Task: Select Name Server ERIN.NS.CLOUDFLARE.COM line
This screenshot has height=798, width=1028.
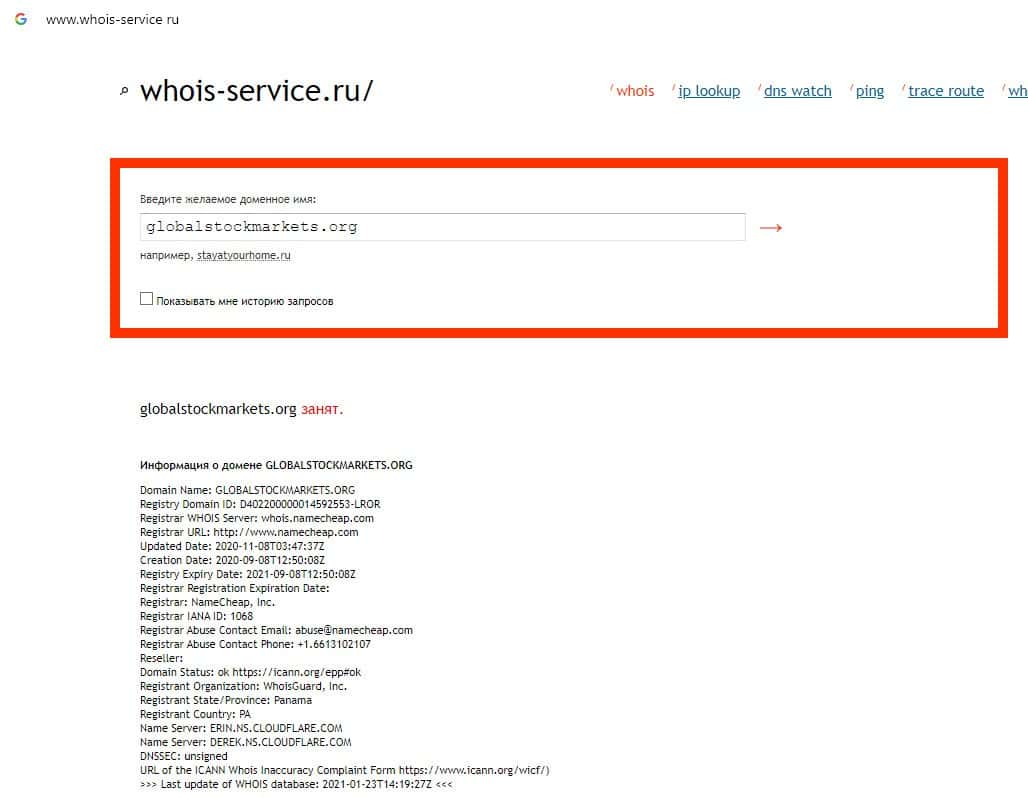Action: point(241,728)
